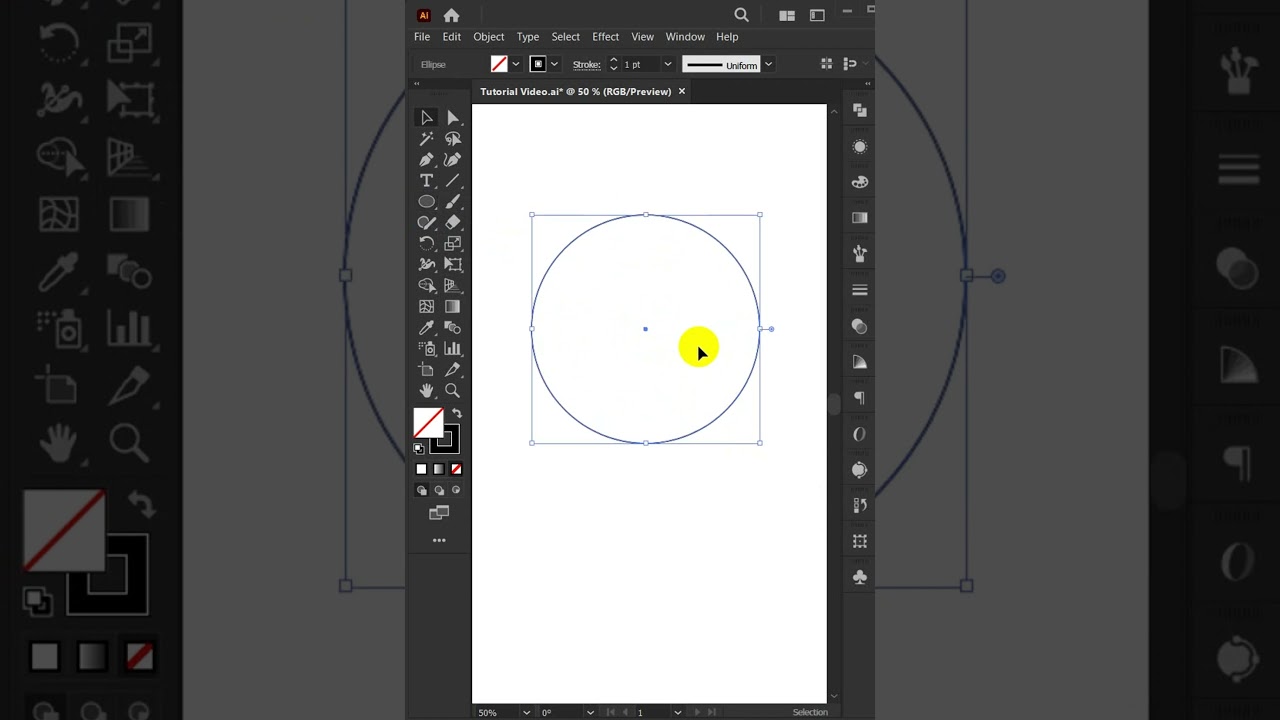Enable Draw Normal mode
The width and height of the screenshot is (1280, 720).
[421, 490]
